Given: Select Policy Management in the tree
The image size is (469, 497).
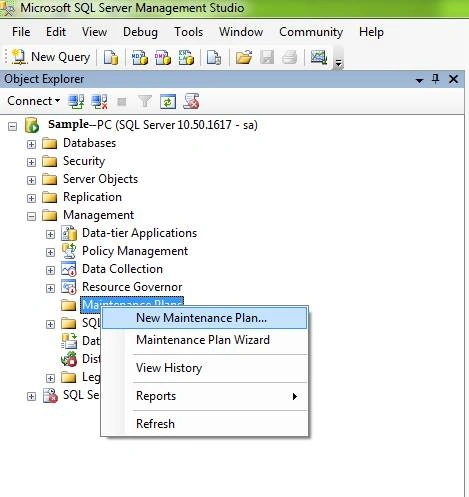Looking at the screenshot, I should 135,251.
